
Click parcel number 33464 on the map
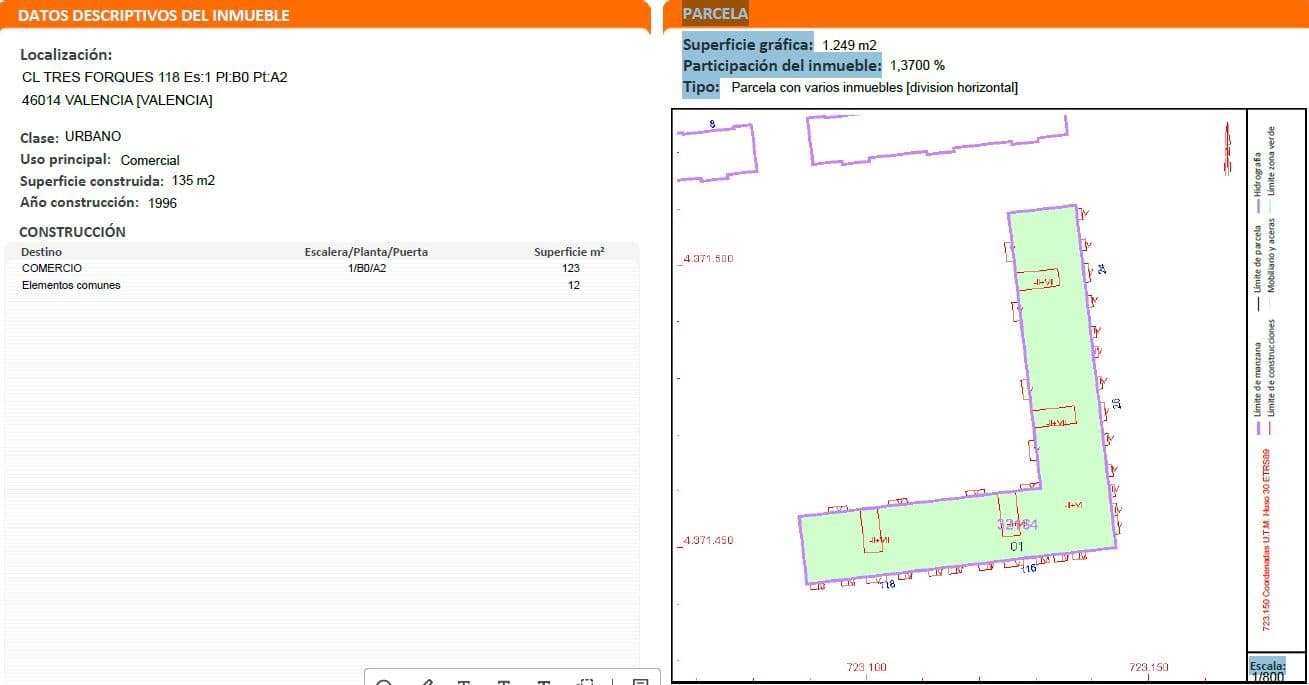tap(1018, 525)
